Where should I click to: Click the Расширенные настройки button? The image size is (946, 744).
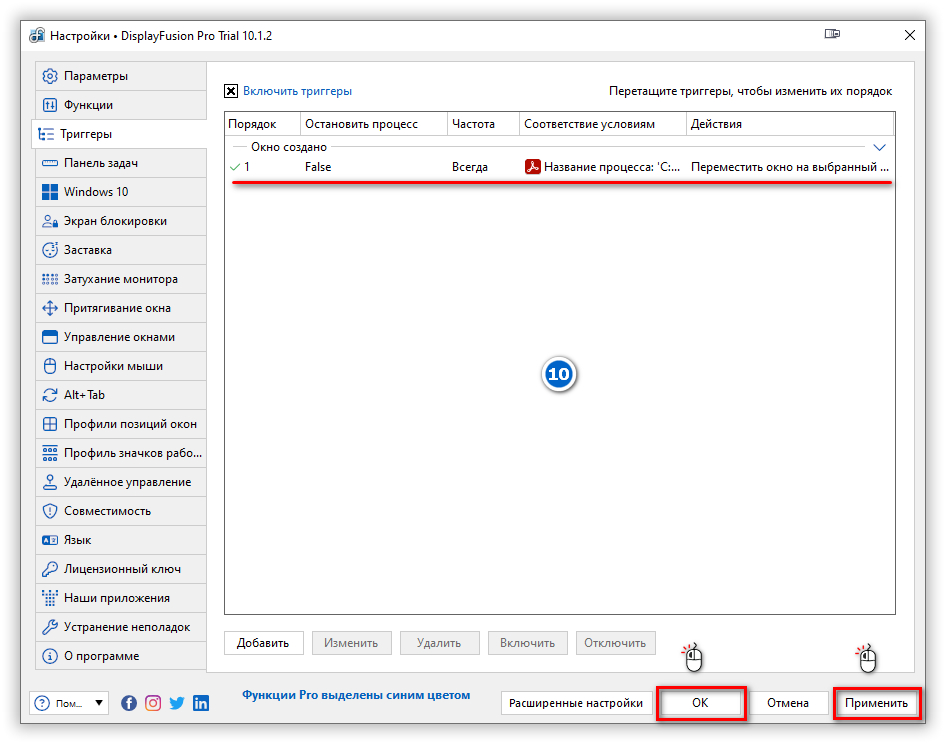[576, 703]
